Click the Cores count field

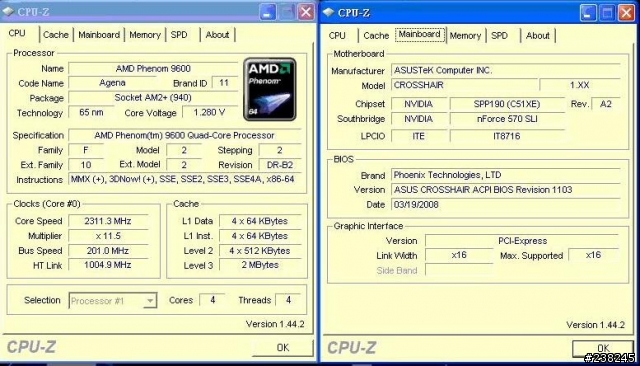click(x=212, y=300)
